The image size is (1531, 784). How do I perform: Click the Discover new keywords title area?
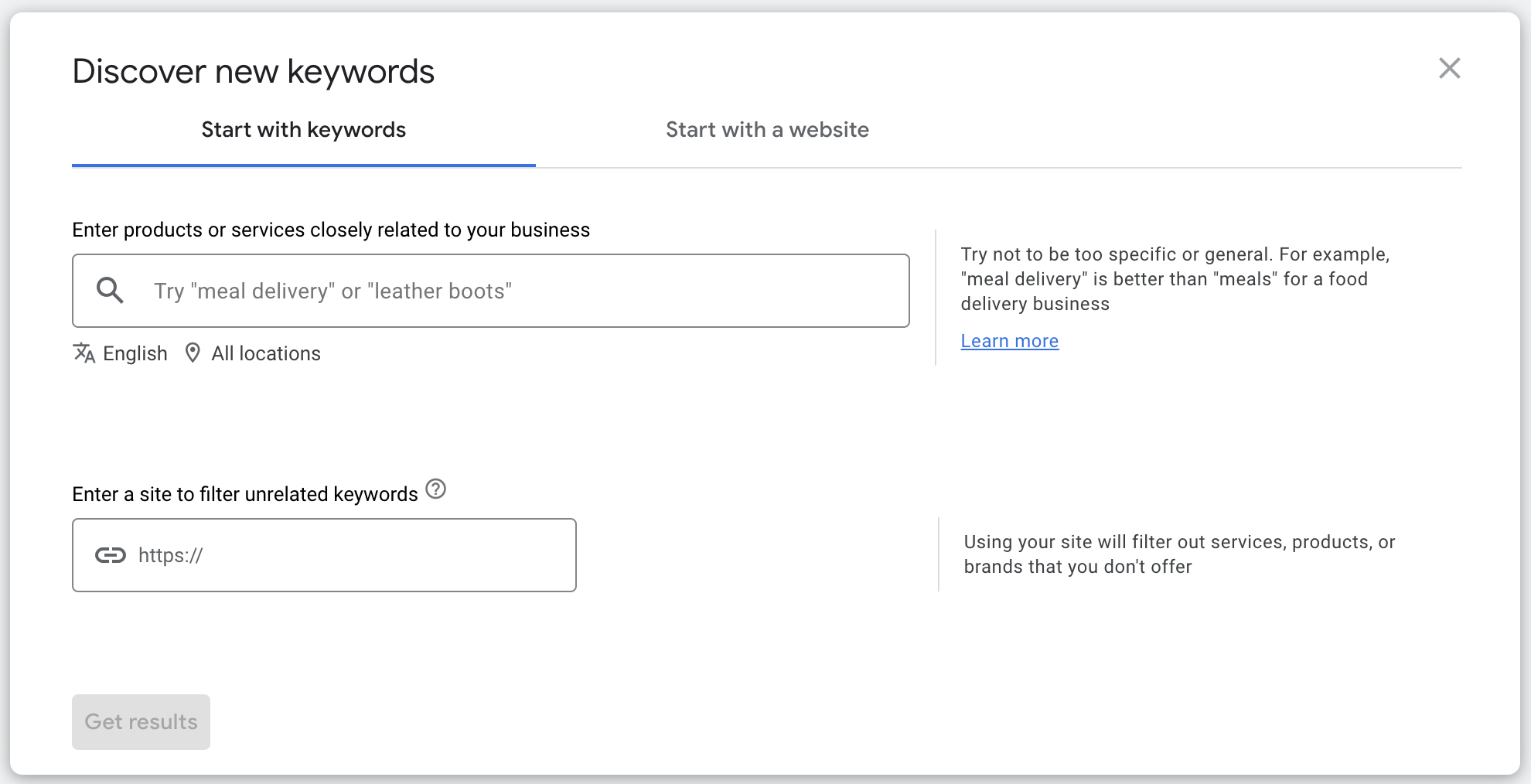coord(254,70)
